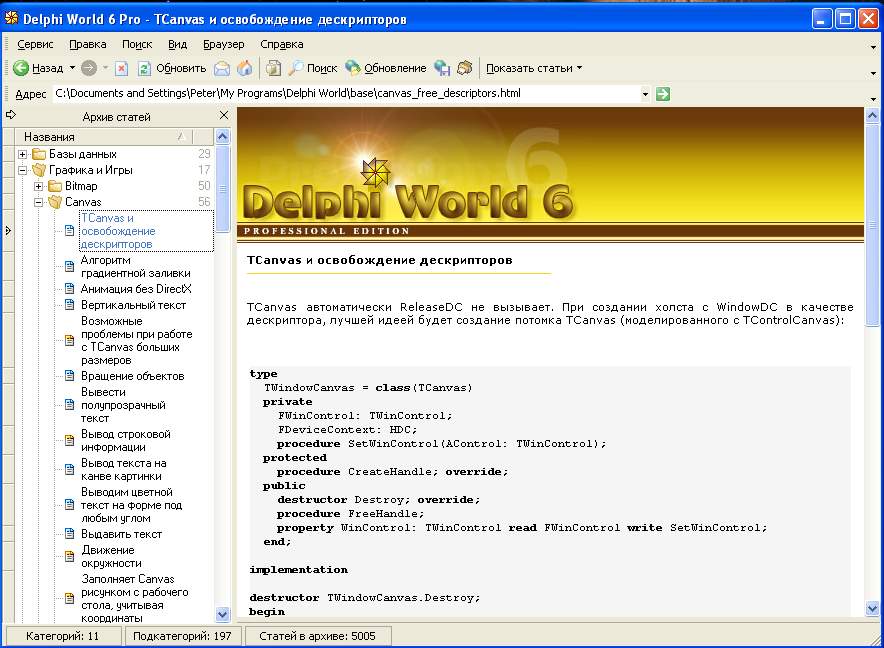Click the envelope mail toolbar icon
Image resolution: width=884 pixels, height=648 pixels.
222,68
